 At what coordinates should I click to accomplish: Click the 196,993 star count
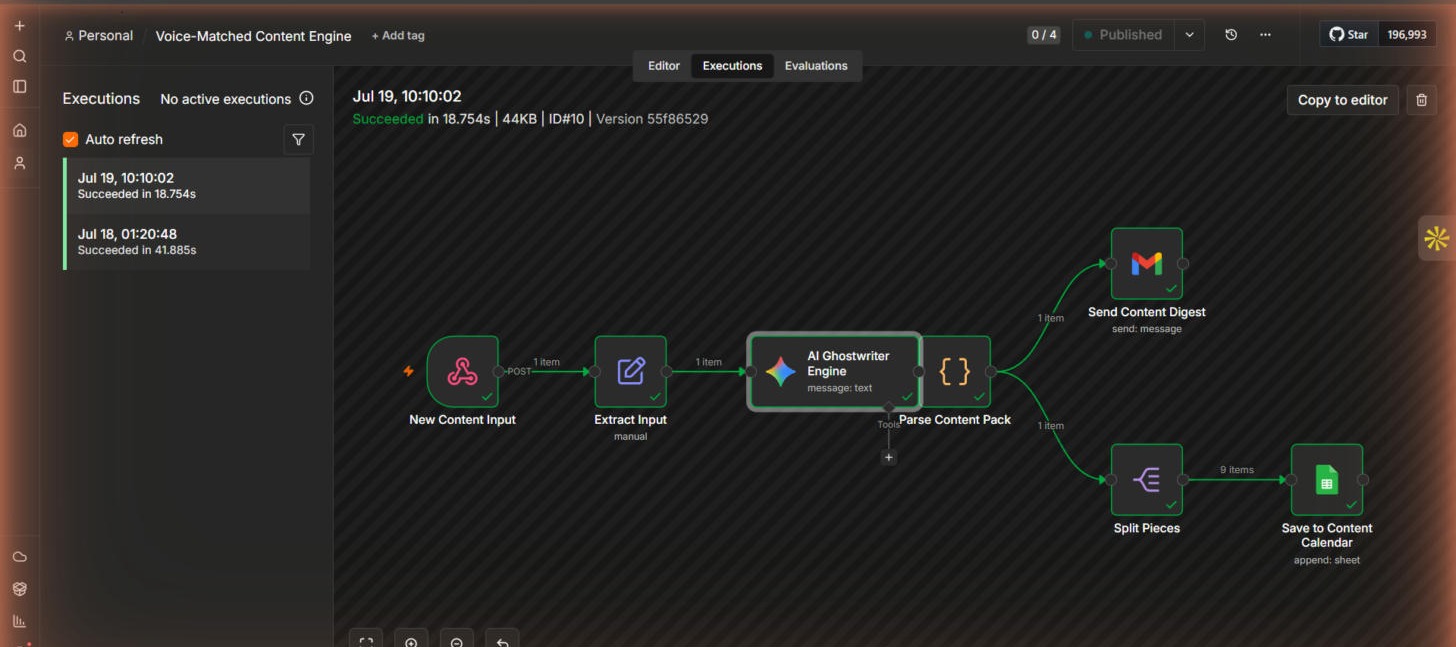click(1407, 34)
